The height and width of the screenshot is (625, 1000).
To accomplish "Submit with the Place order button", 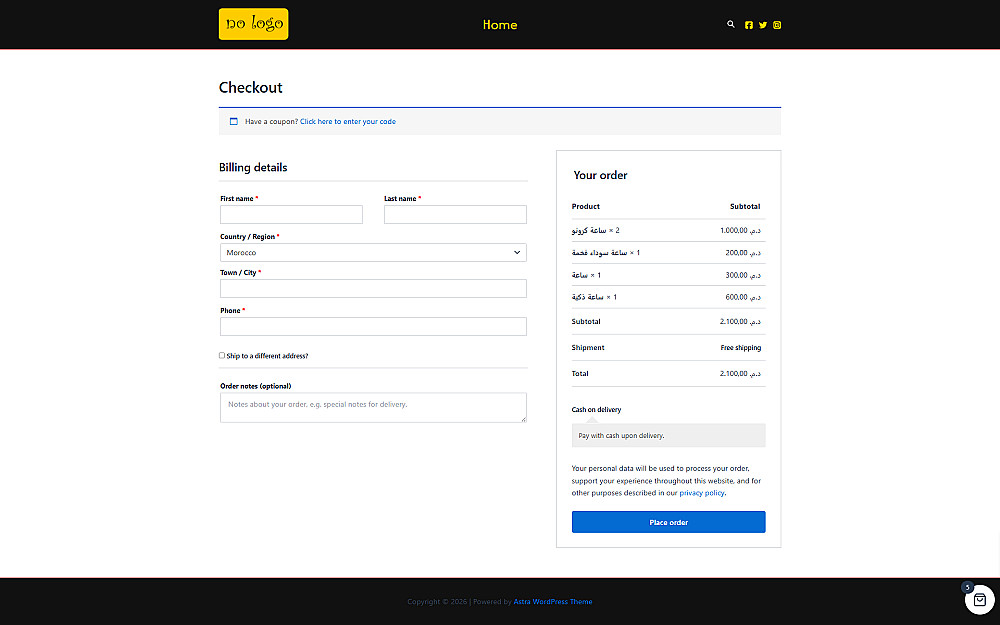I will pos(668,522).
